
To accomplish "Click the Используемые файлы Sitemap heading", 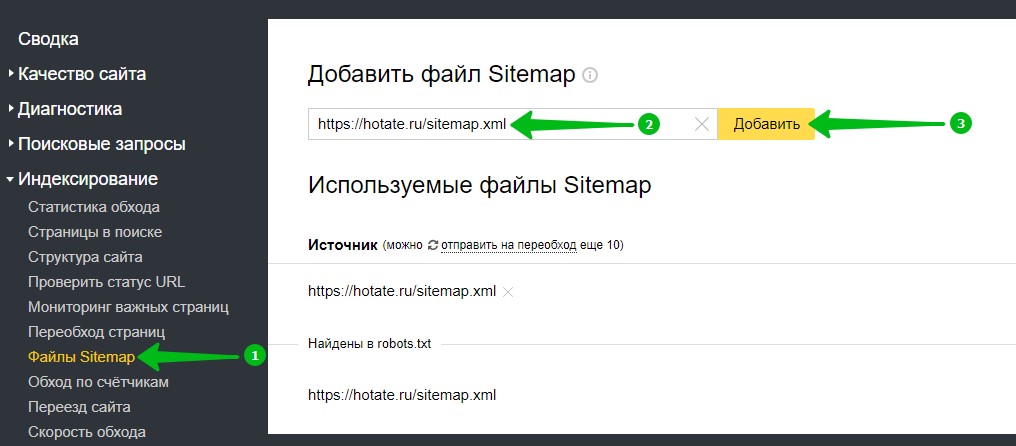I will [479, 185].
